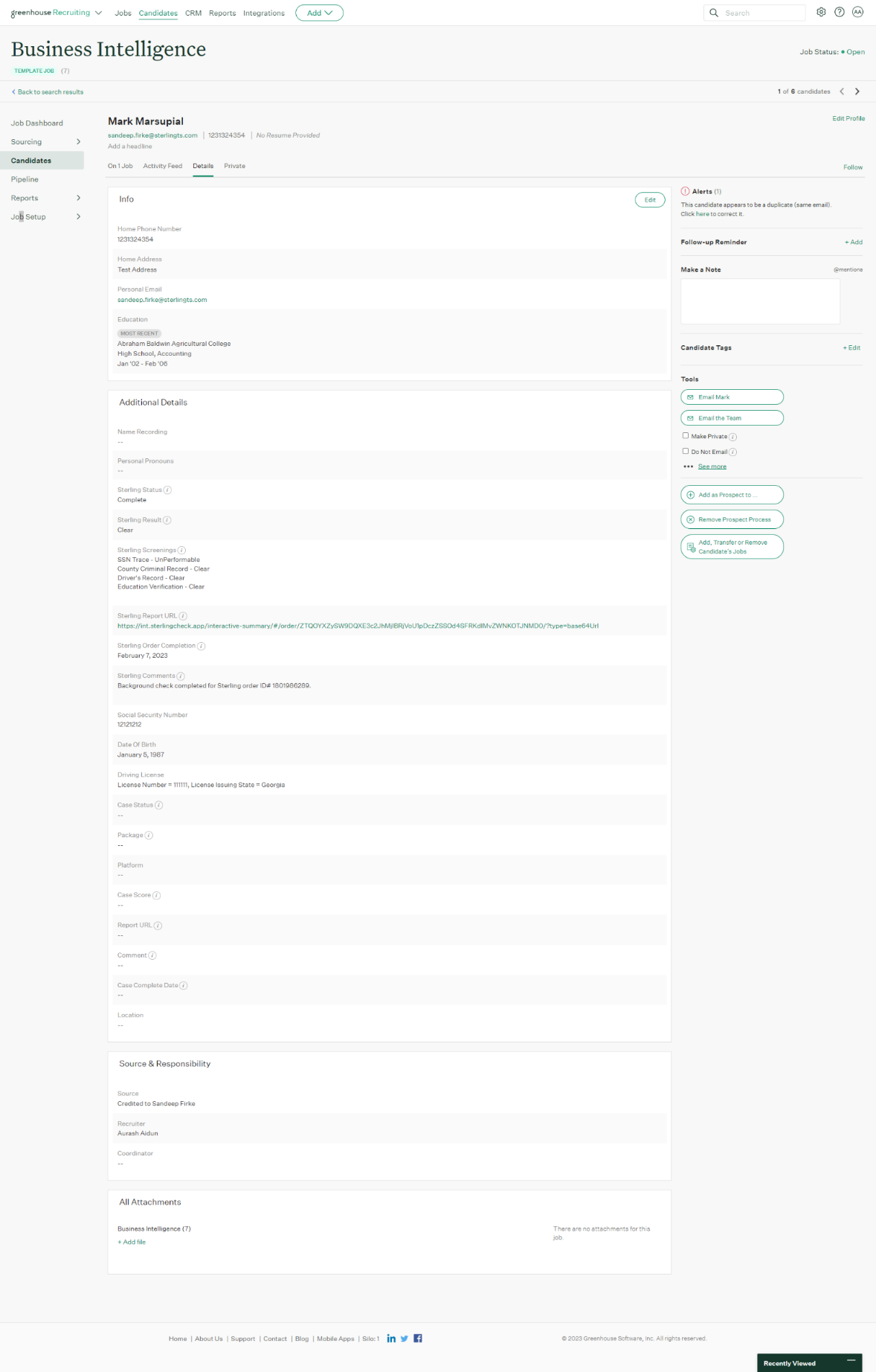Click the Email Mark button

[x=732, y=397]
